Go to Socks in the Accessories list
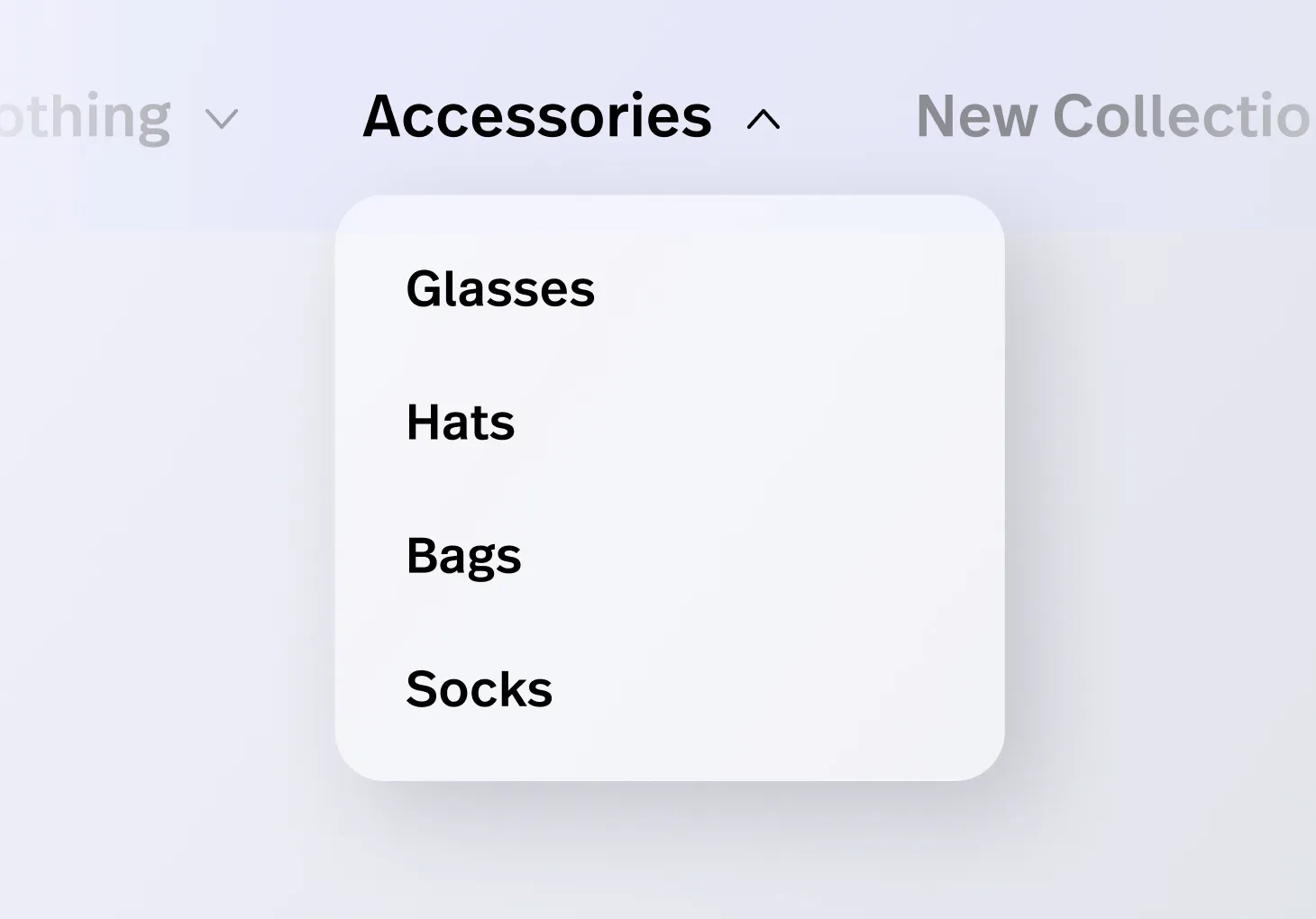Viewport: 1316px width, 919px height. (x=479, y=689)
